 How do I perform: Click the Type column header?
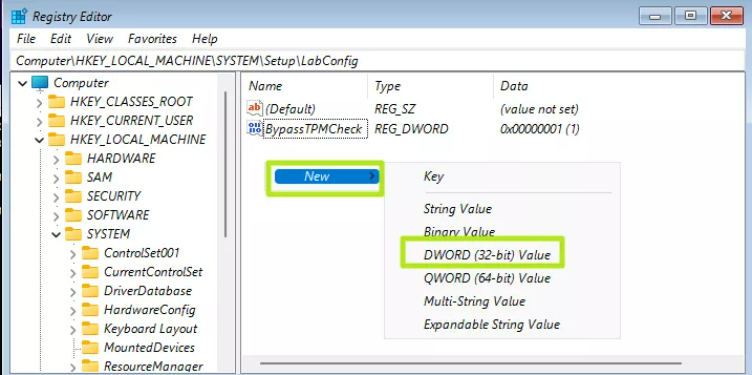[x=388, y=86]
